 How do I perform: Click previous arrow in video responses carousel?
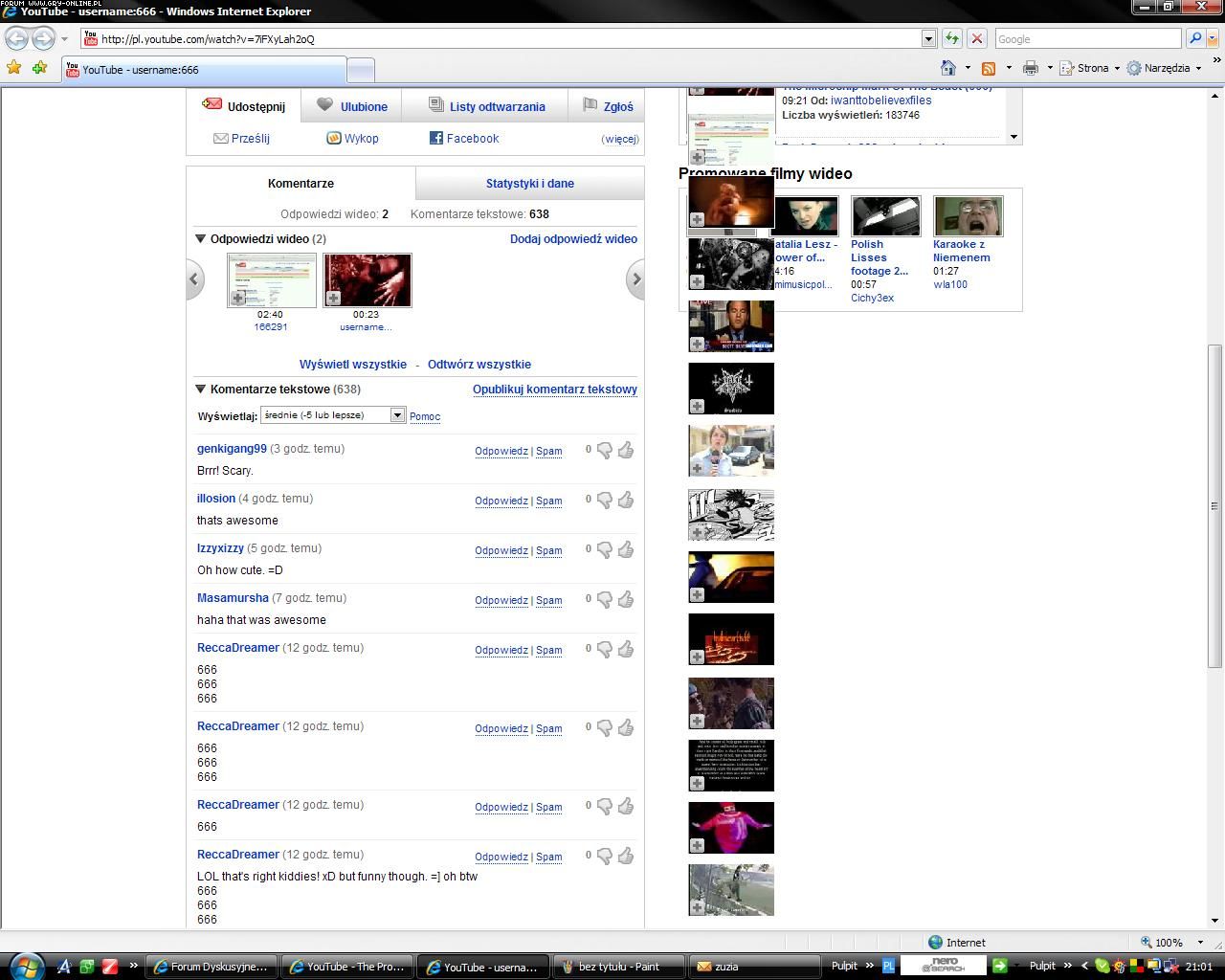click(x=195, y=278)
